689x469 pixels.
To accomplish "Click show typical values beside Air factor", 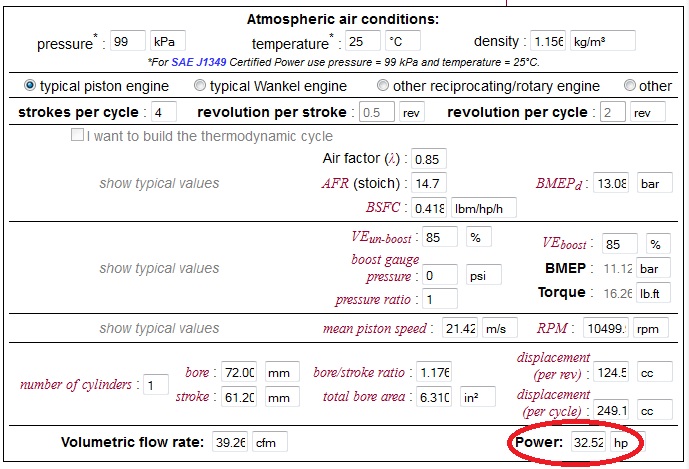I will [159, 183].
